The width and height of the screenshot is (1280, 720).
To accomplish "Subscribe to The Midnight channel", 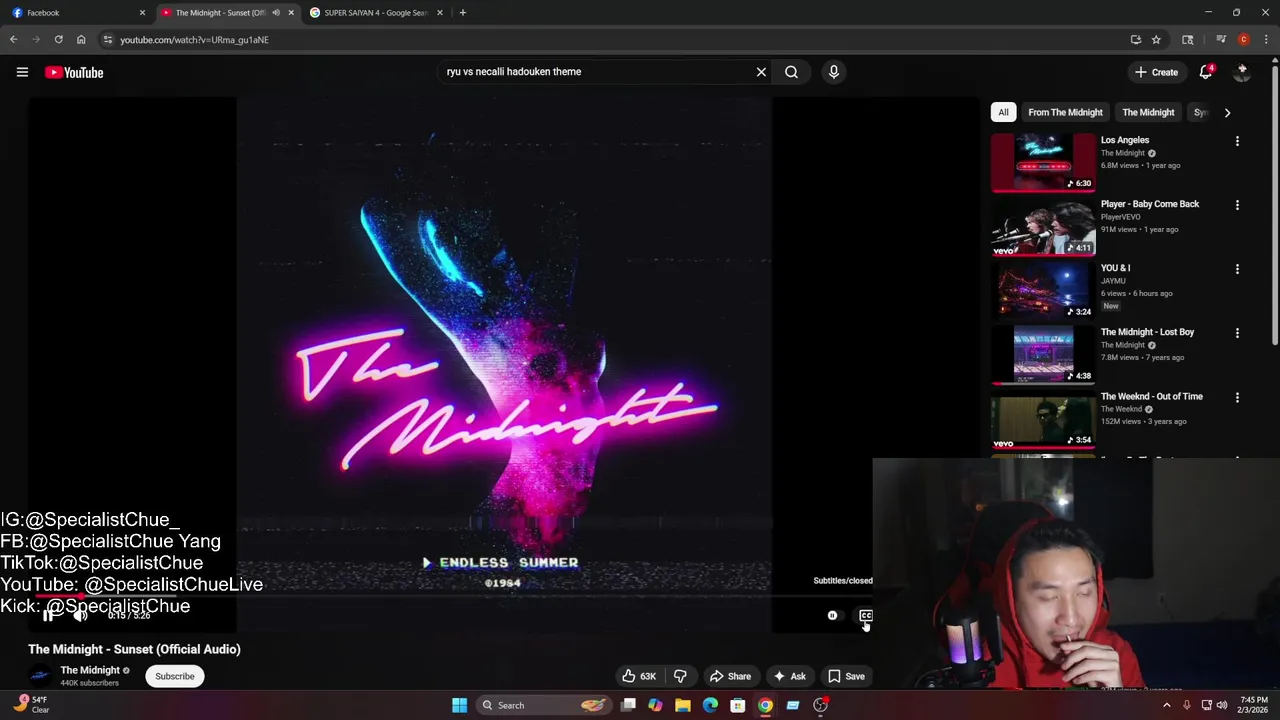I will click(x=175, y=676).
